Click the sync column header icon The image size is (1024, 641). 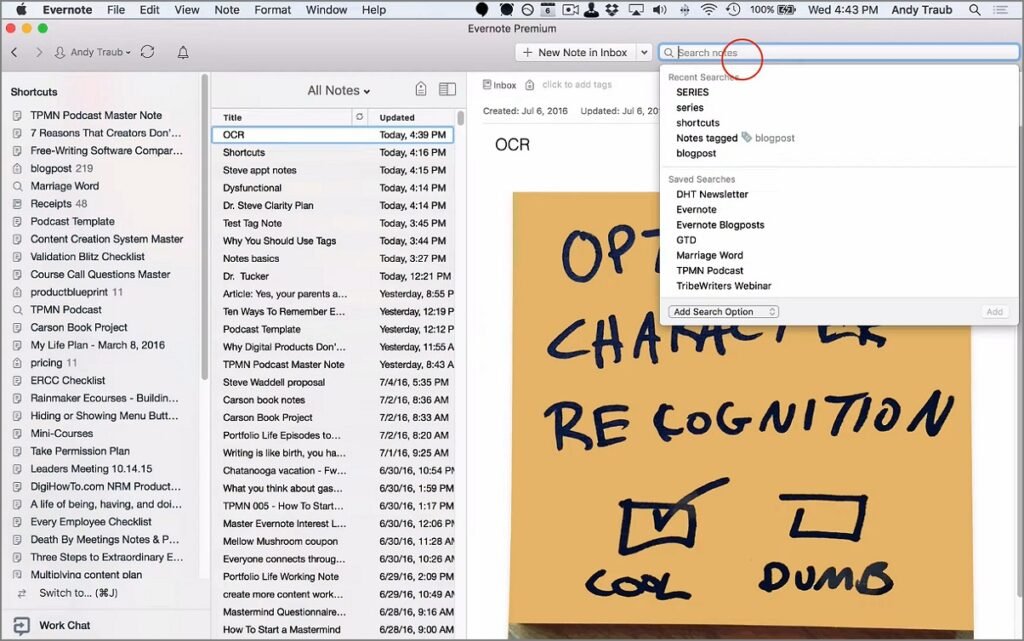click(x=359, y=117)
